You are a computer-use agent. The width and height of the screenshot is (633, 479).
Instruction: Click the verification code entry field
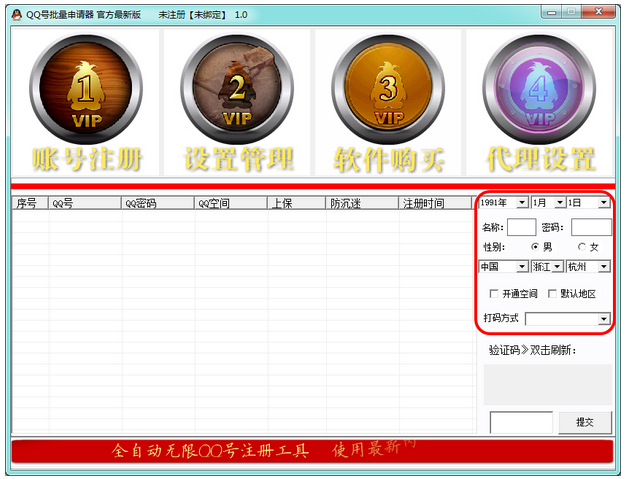(x=521, y=422)
